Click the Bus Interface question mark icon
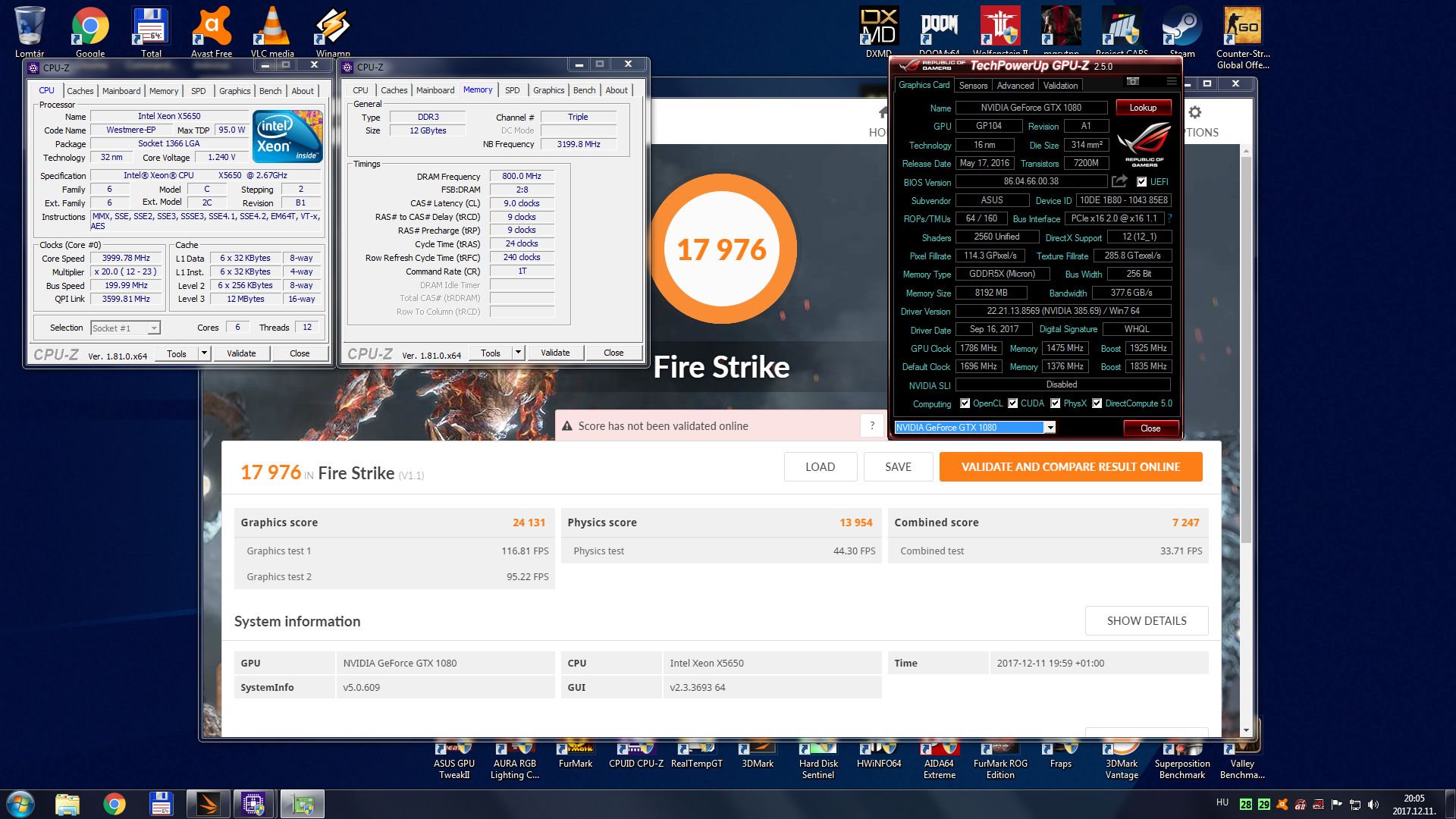 (1169, 218)
